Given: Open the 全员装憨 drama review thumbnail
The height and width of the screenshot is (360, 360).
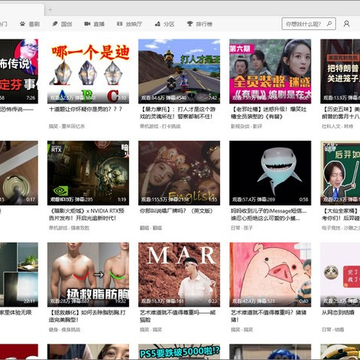Looking at the screenshot, I should point(270,71).
